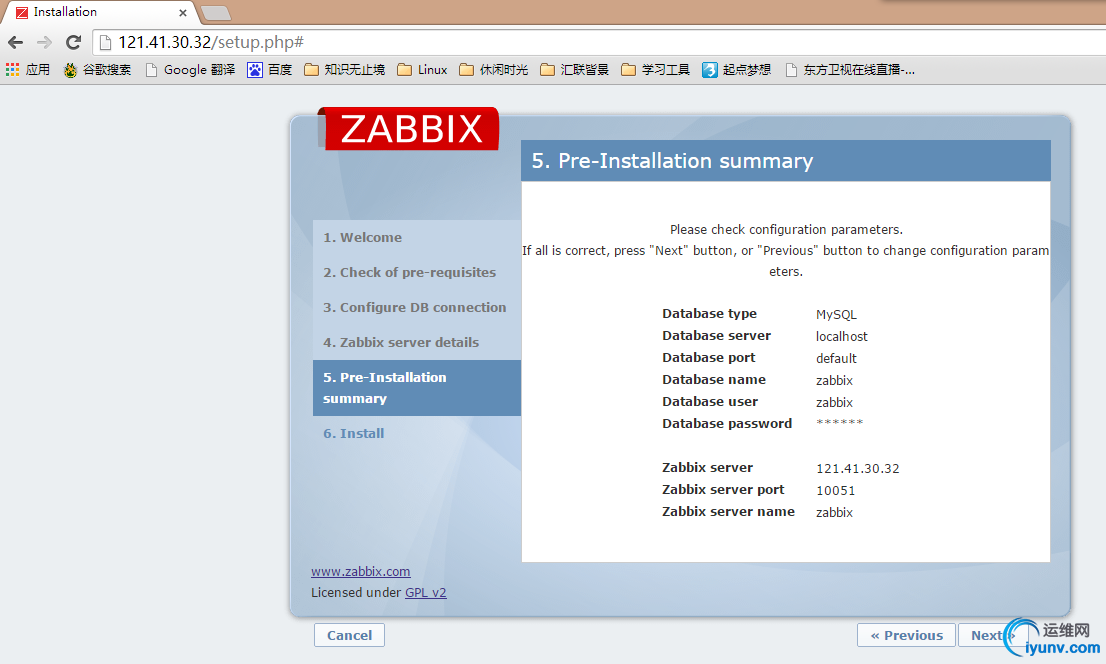Select step 1. Welcome

363,238
